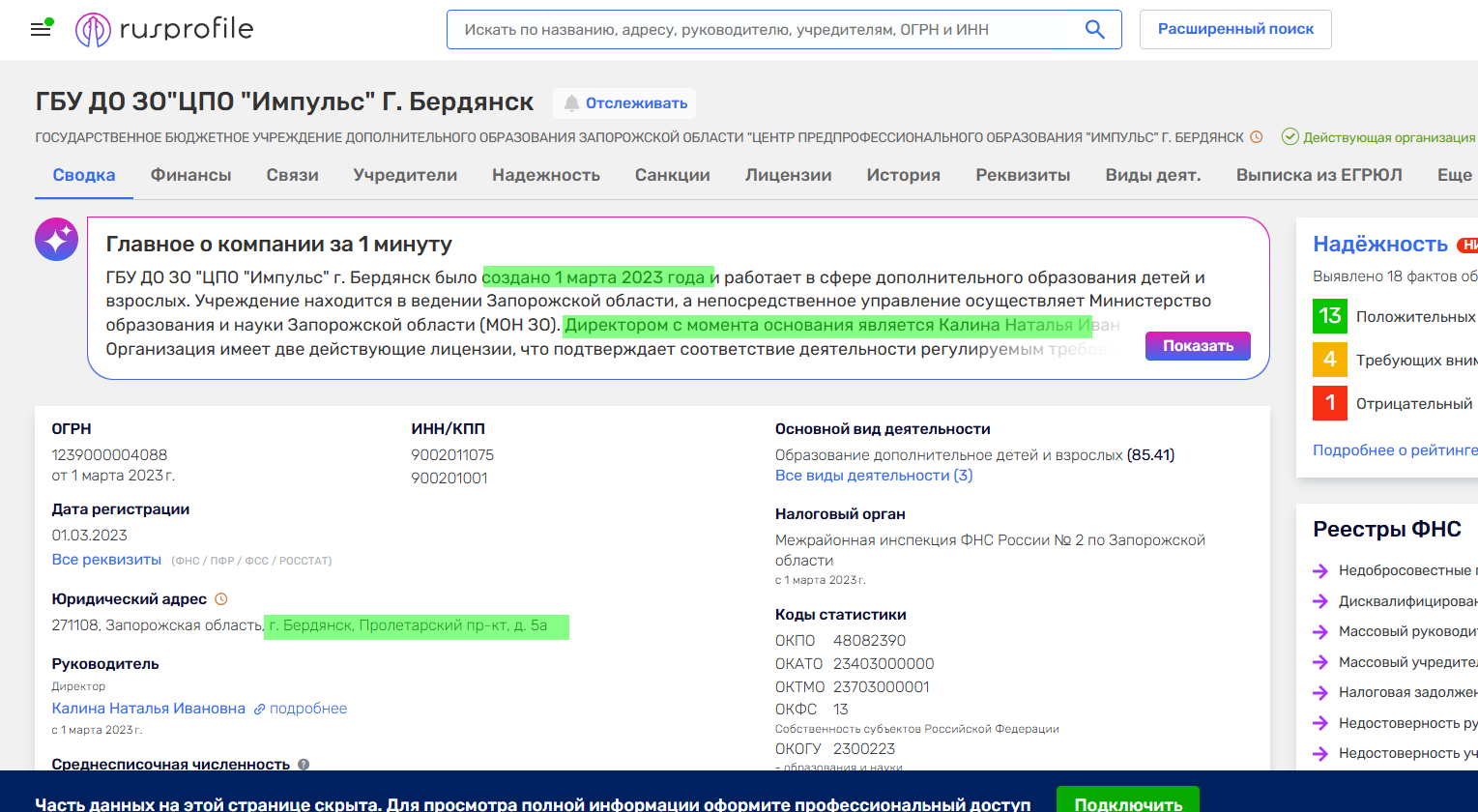Click the green 13 Положительных rating square
The height and width of the screenshot is (812, 1478).
point(1330,316)
